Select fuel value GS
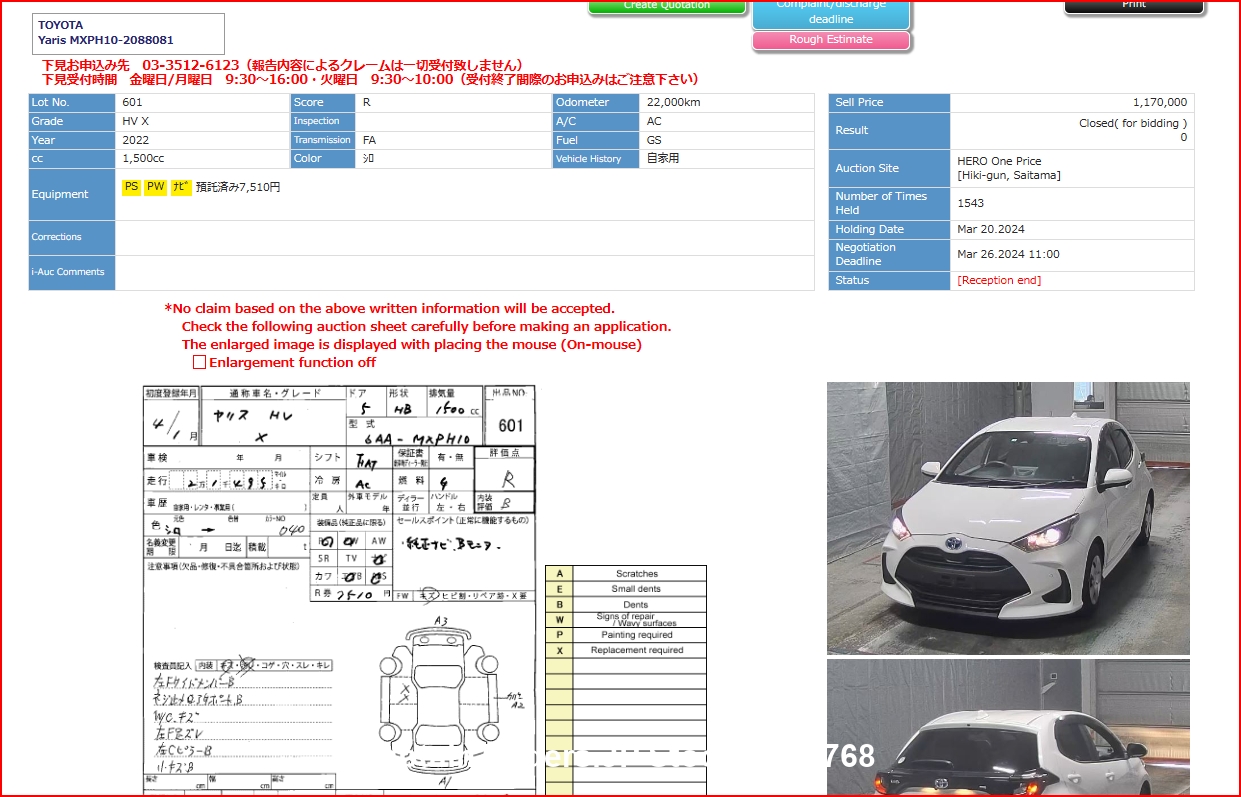 click(655, 140)
